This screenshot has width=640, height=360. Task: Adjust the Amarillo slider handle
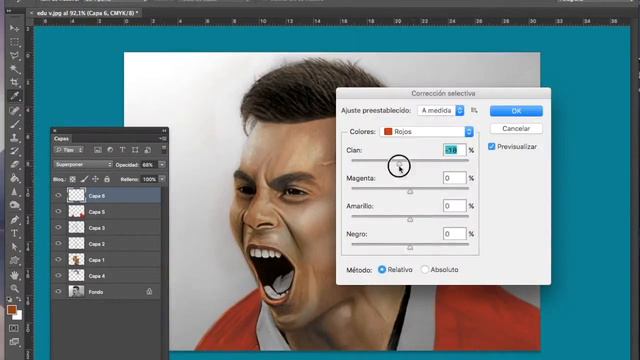pos(410,219)
